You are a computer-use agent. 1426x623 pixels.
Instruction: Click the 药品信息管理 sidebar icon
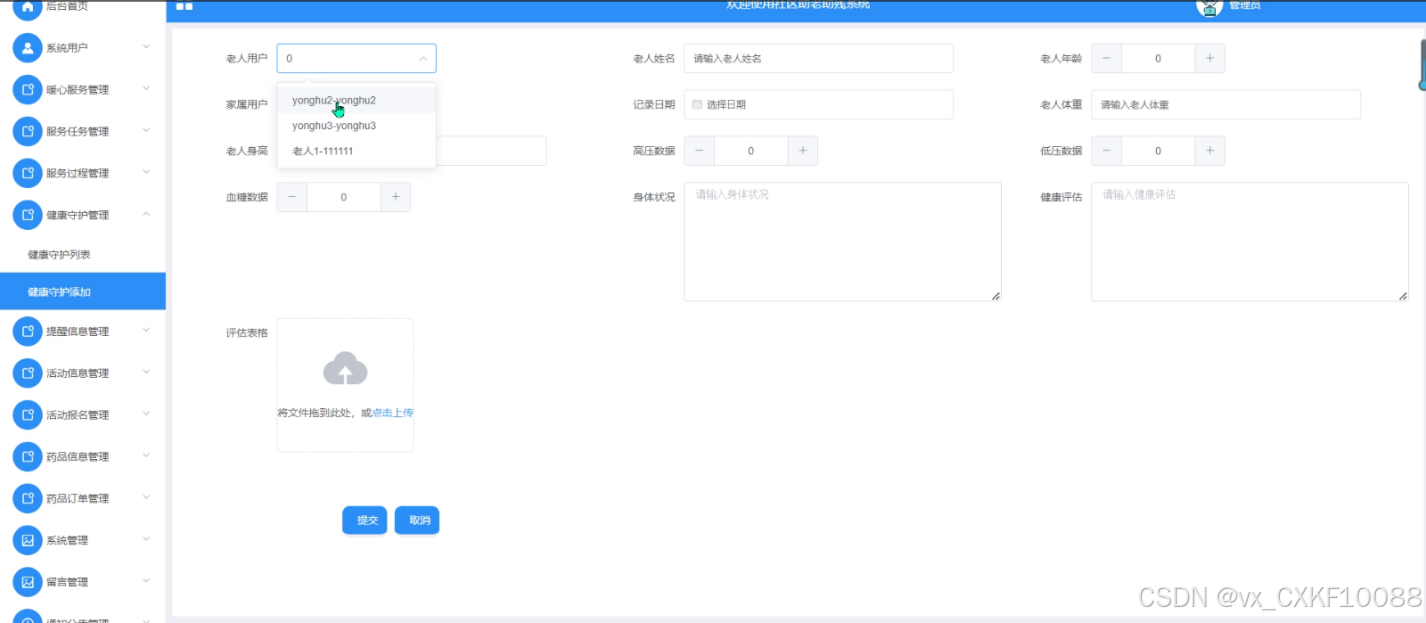[27, 457]
